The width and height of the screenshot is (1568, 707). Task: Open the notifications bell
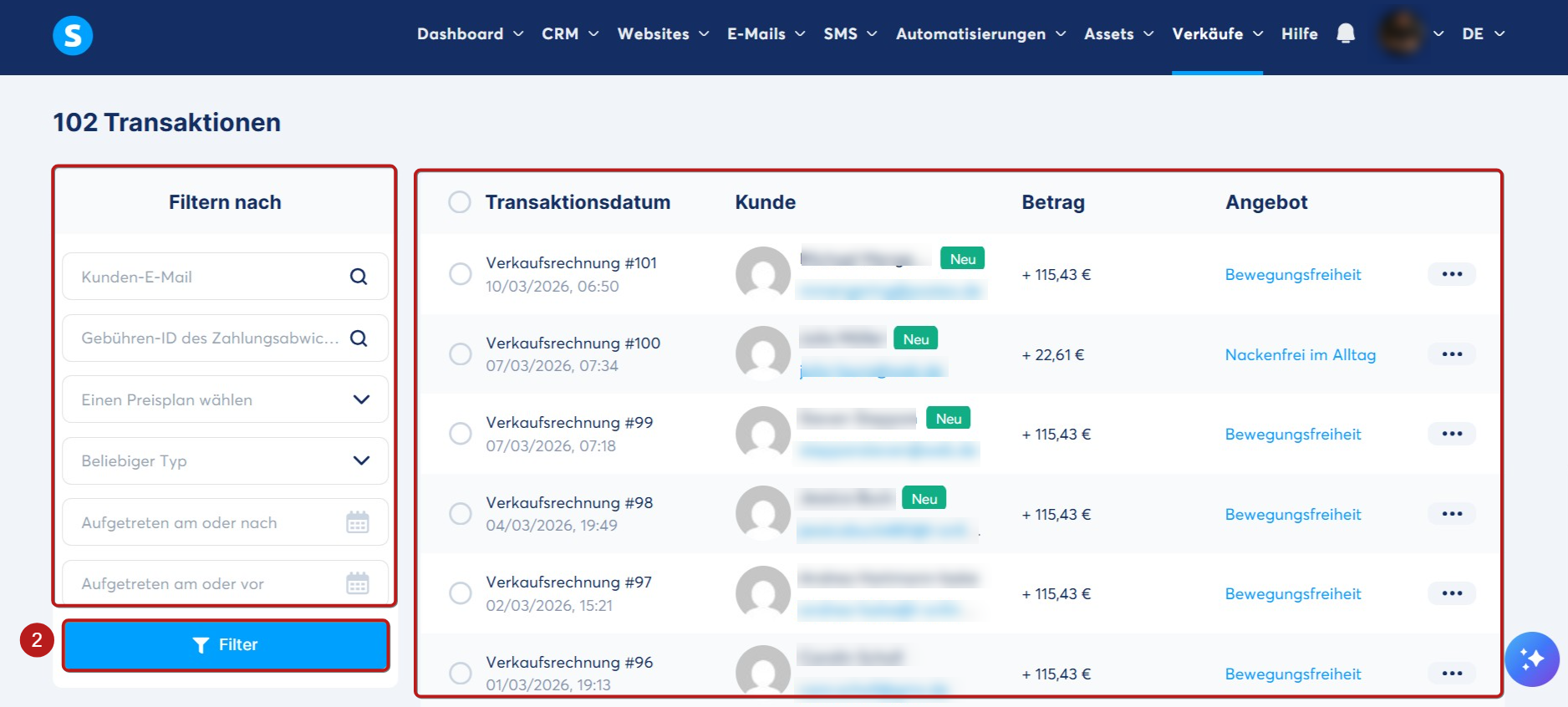coord(1345,33)
